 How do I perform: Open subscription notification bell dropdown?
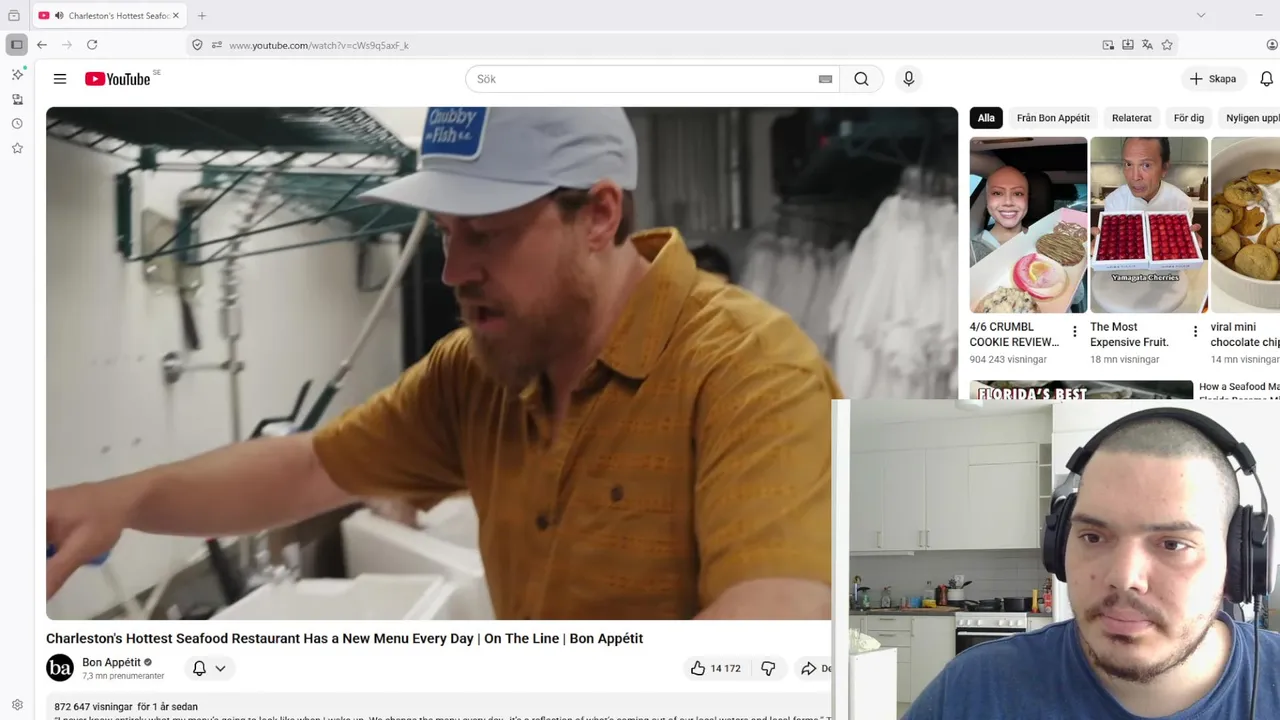pyautogui.click(x=209, y=668)
